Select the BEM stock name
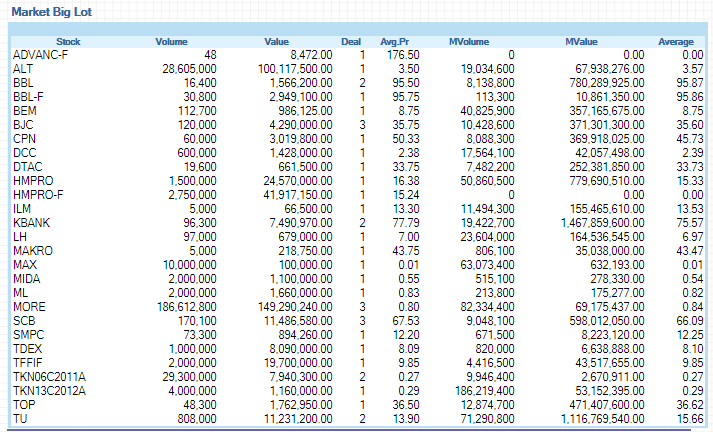 pyautogui.click(x=25, y=111)
